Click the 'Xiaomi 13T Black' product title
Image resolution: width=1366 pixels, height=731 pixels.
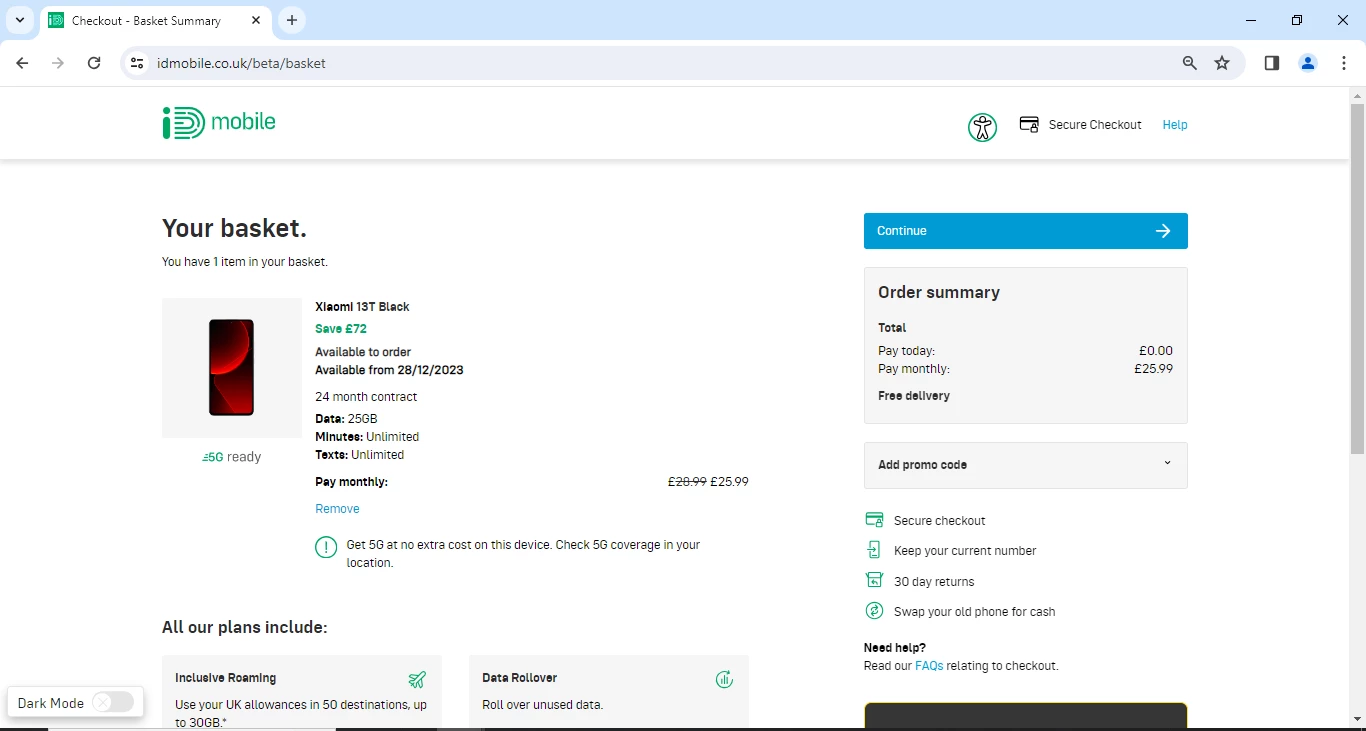(x=362, y=307)
